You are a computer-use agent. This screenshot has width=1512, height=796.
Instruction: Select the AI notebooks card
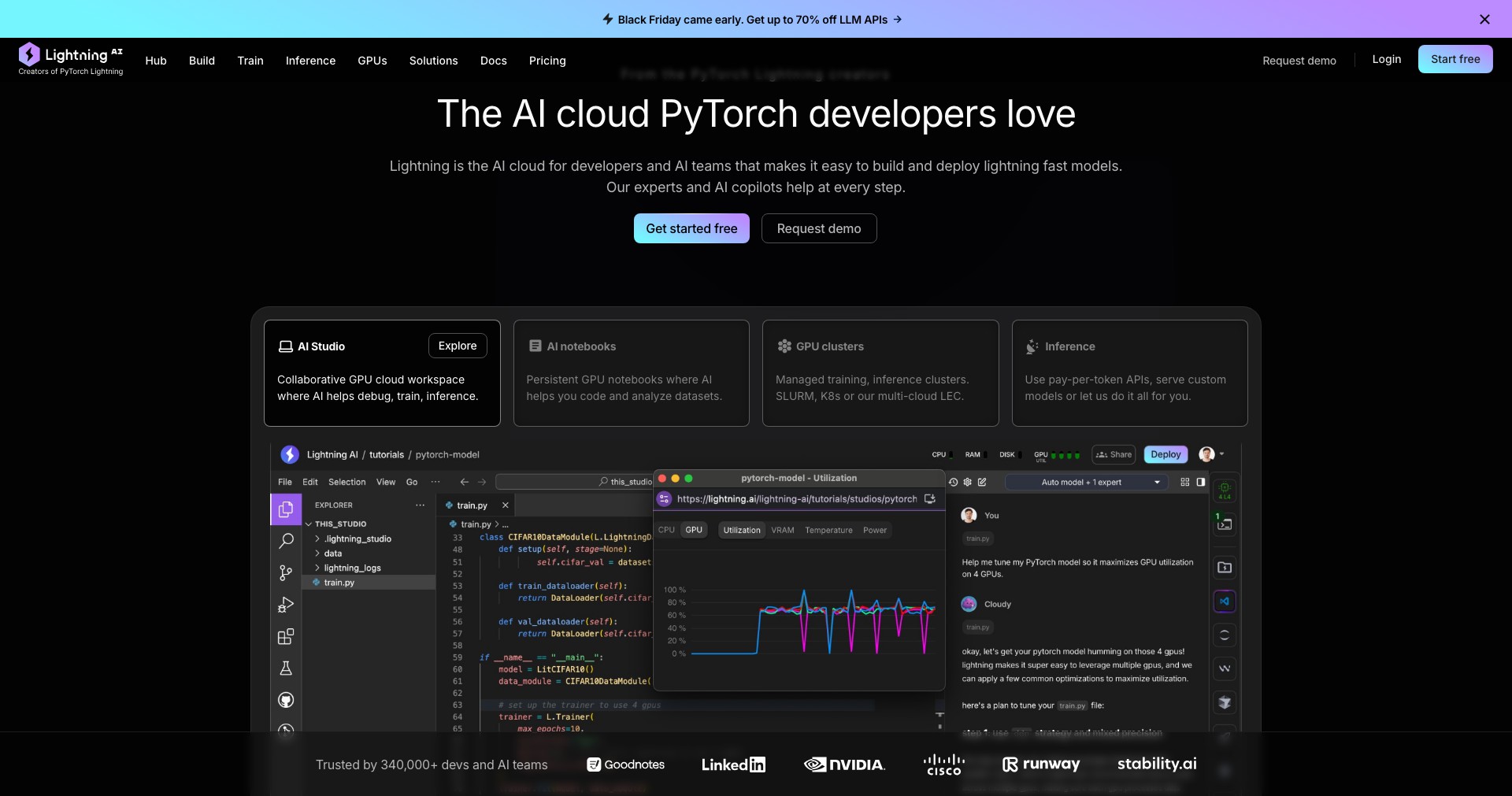631,373
